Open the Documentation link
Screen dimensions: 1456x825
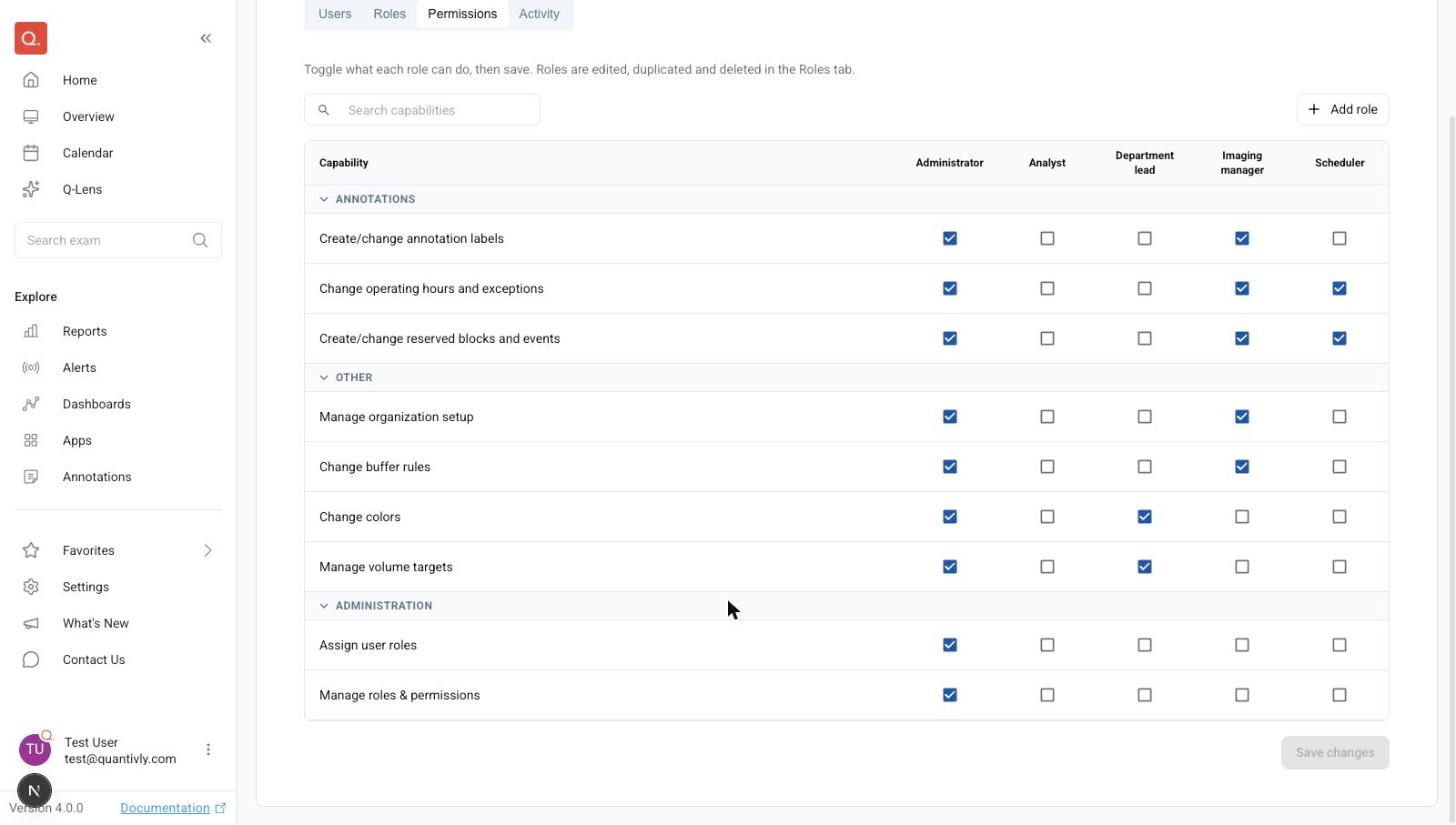point(165,808)
